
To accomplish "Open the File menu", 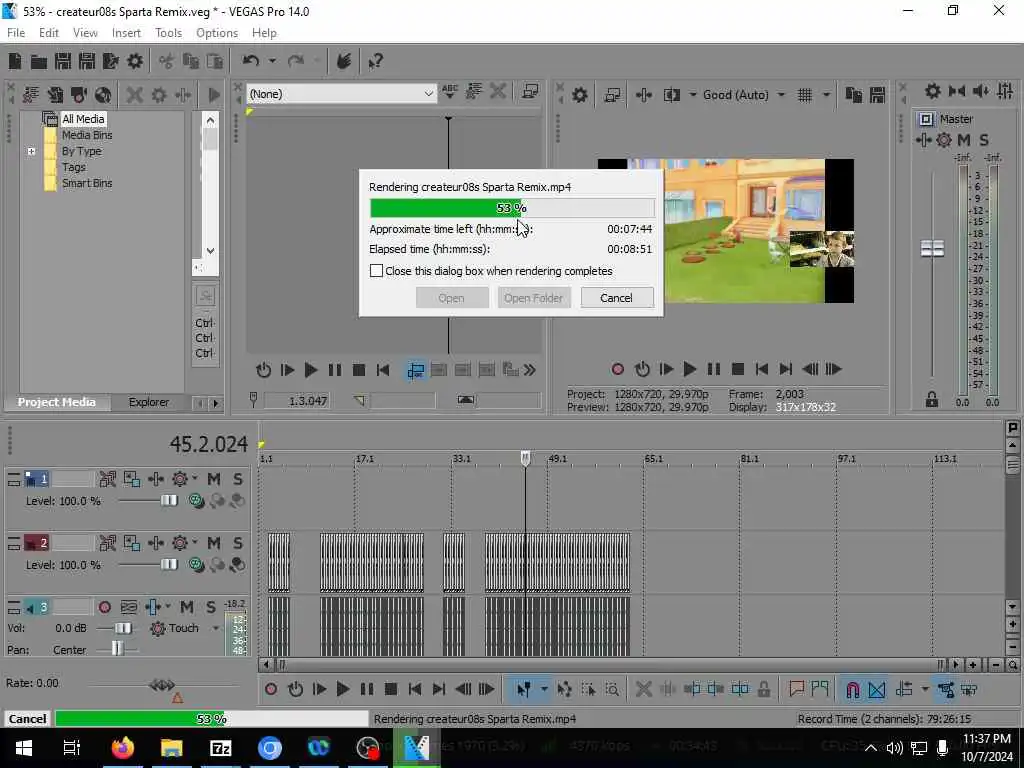I will pos(16,33).
